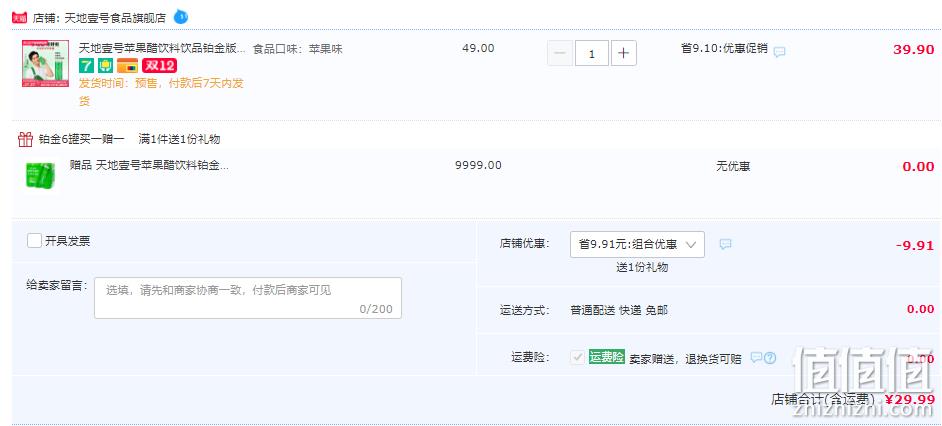Decrease quantity with the minus button
The image size is (942, 426).
point(560,53)
